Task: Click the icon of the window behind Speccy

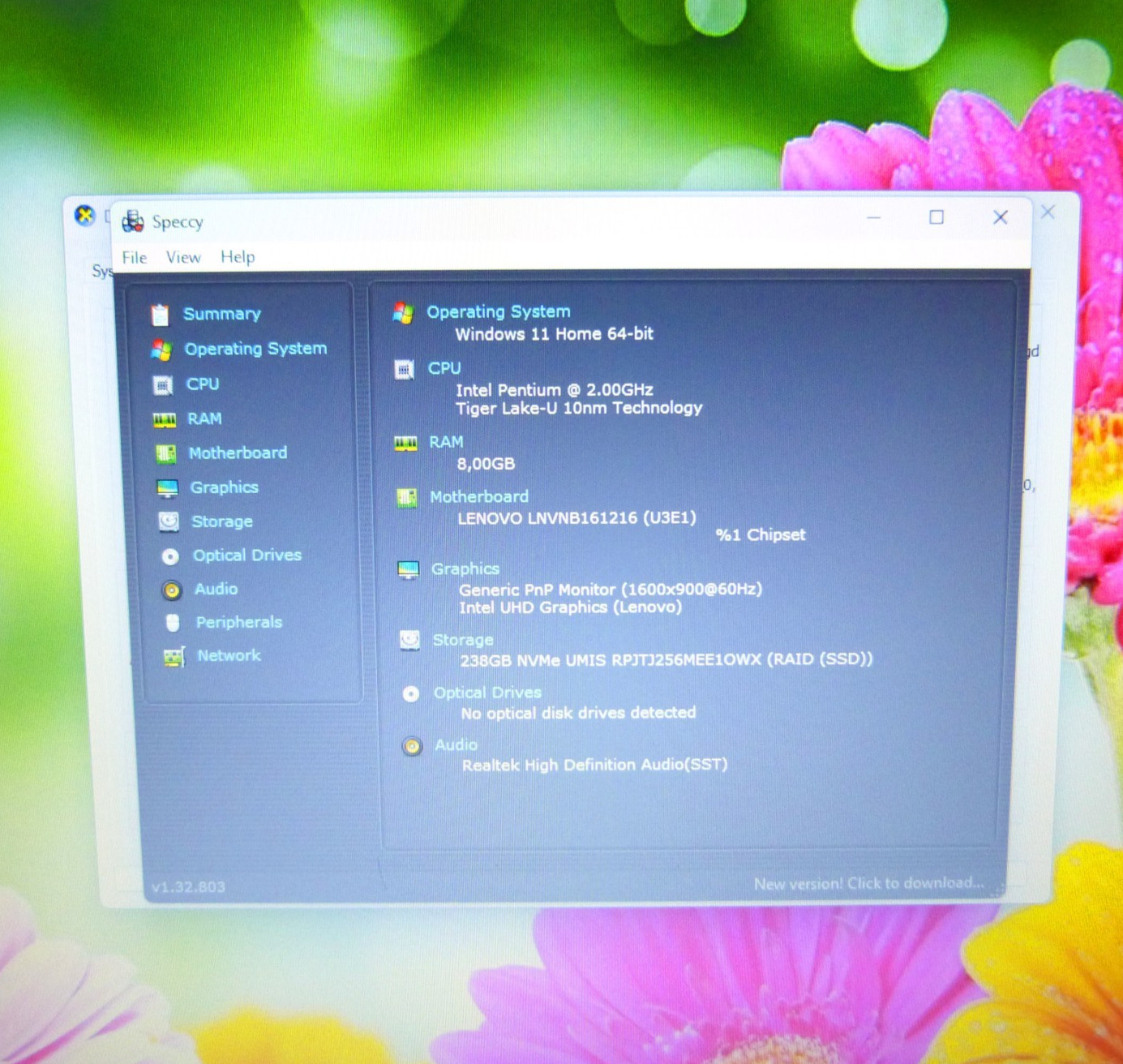Action: tap(84, 216)
